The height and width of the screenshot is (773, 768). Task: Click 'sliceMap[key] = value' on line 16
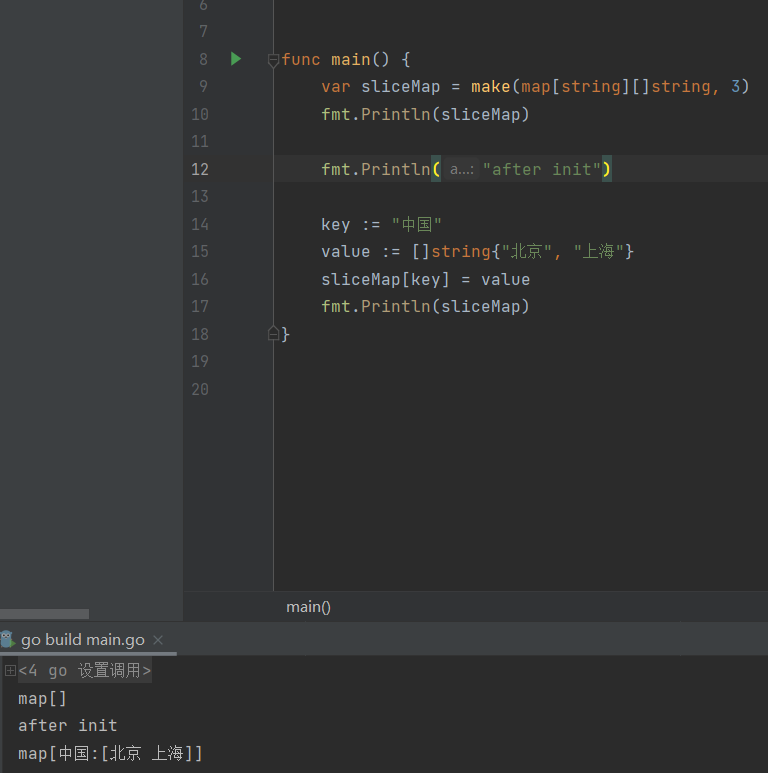coord(425,280)
